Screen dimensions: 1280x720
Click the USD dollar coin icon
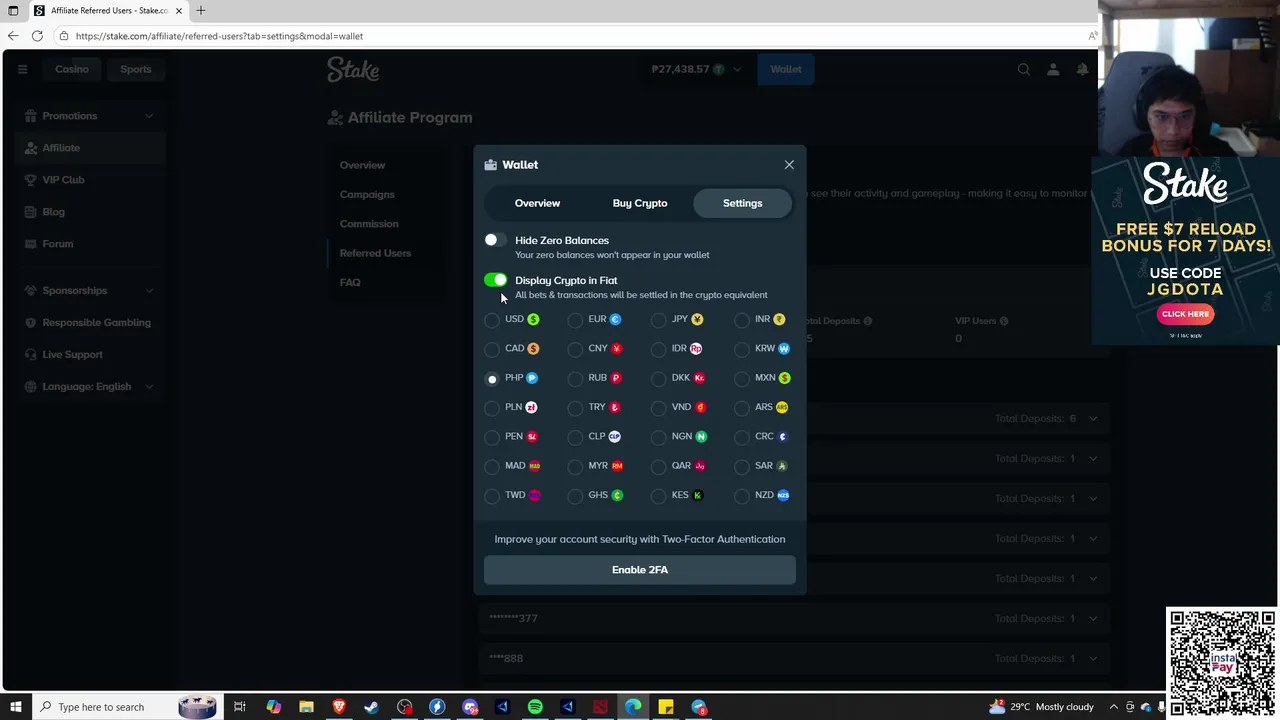coord(533,319)
